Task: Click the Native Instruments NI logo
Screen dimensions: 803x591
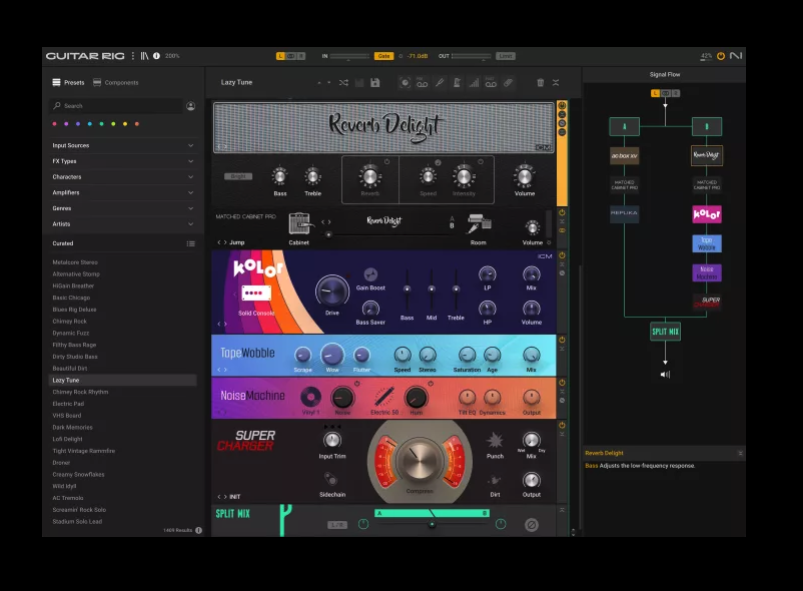Action: tap(736, 56)
